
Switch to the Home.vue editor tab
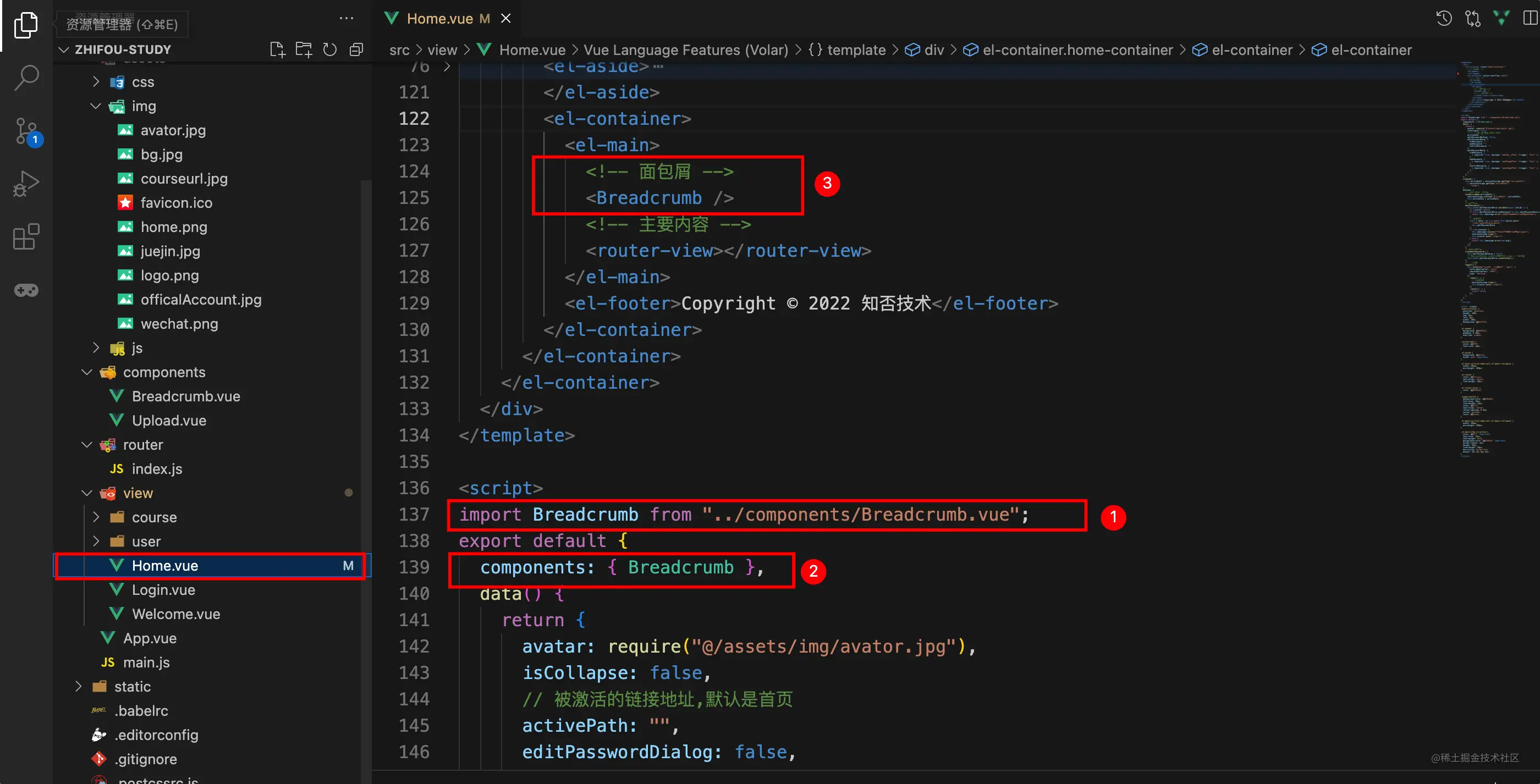(x=439, y=19)
